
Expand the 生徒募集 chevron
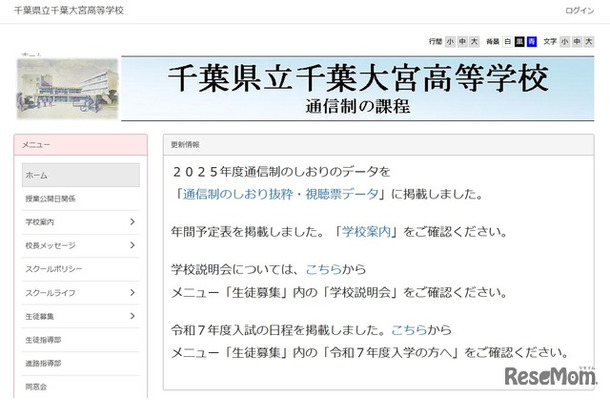132,316
